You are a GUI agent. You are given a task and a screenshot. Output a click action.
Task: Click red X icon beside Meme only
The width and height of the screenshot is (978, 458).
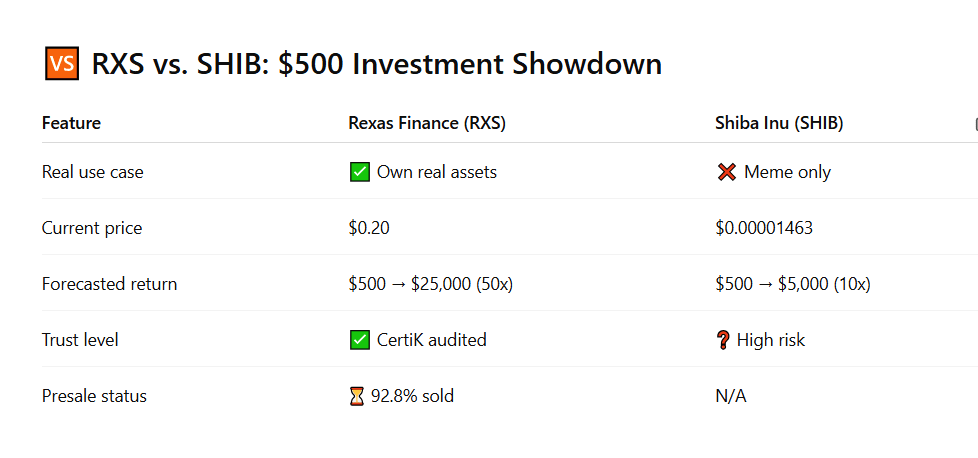click(727, 172)
